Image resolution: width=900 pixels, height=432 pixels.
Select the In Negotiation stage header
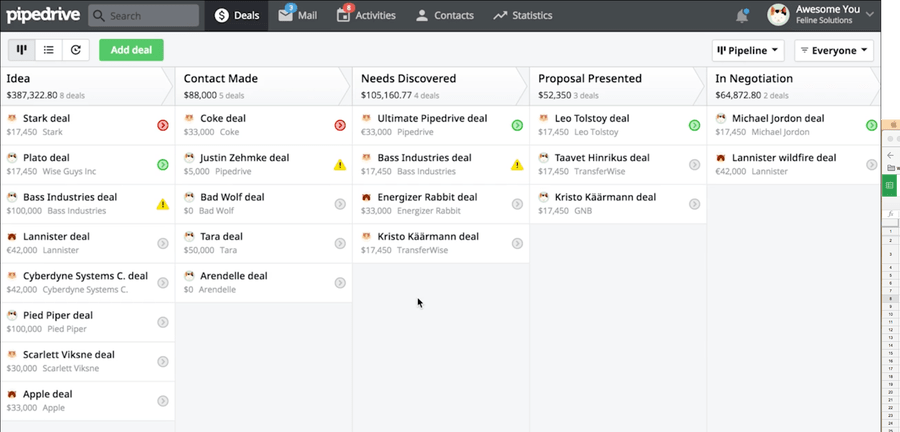click(794, 86)
